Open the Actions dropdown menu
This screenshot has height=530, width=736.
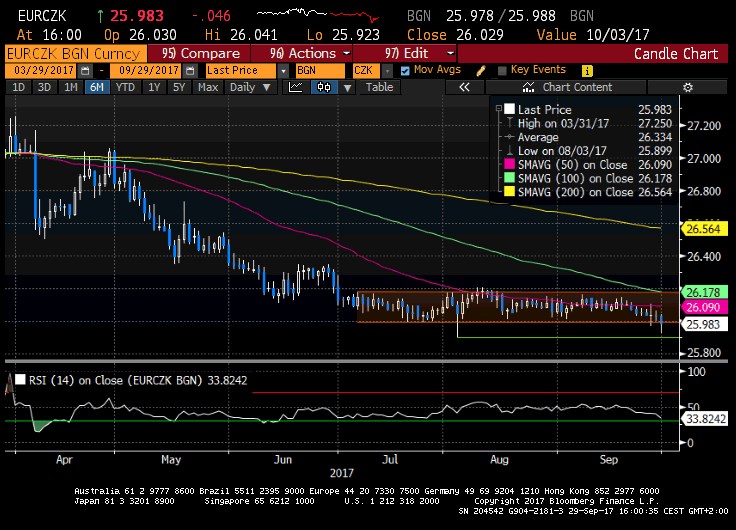click(x=309, y=53)
